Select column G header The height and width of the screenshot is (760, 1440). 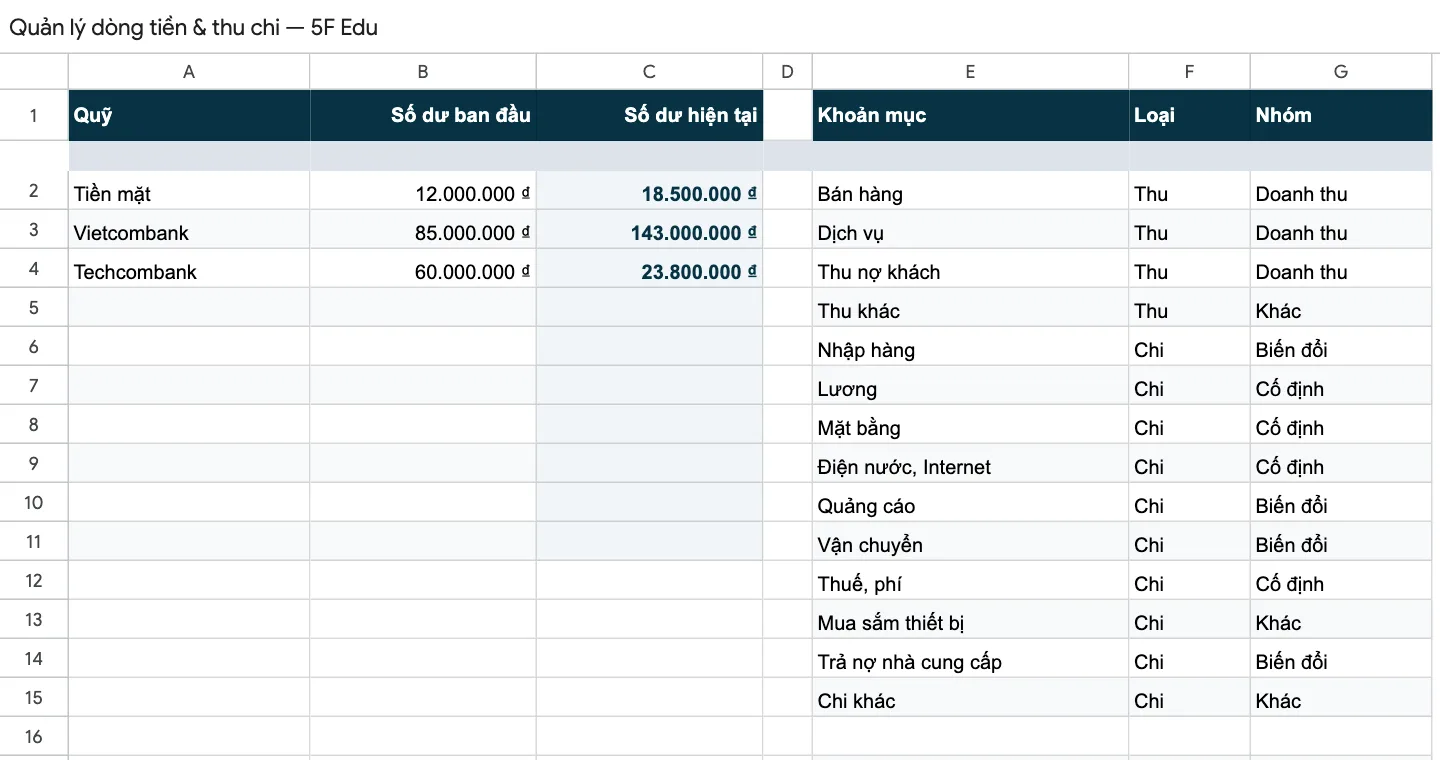(1341, 71)
